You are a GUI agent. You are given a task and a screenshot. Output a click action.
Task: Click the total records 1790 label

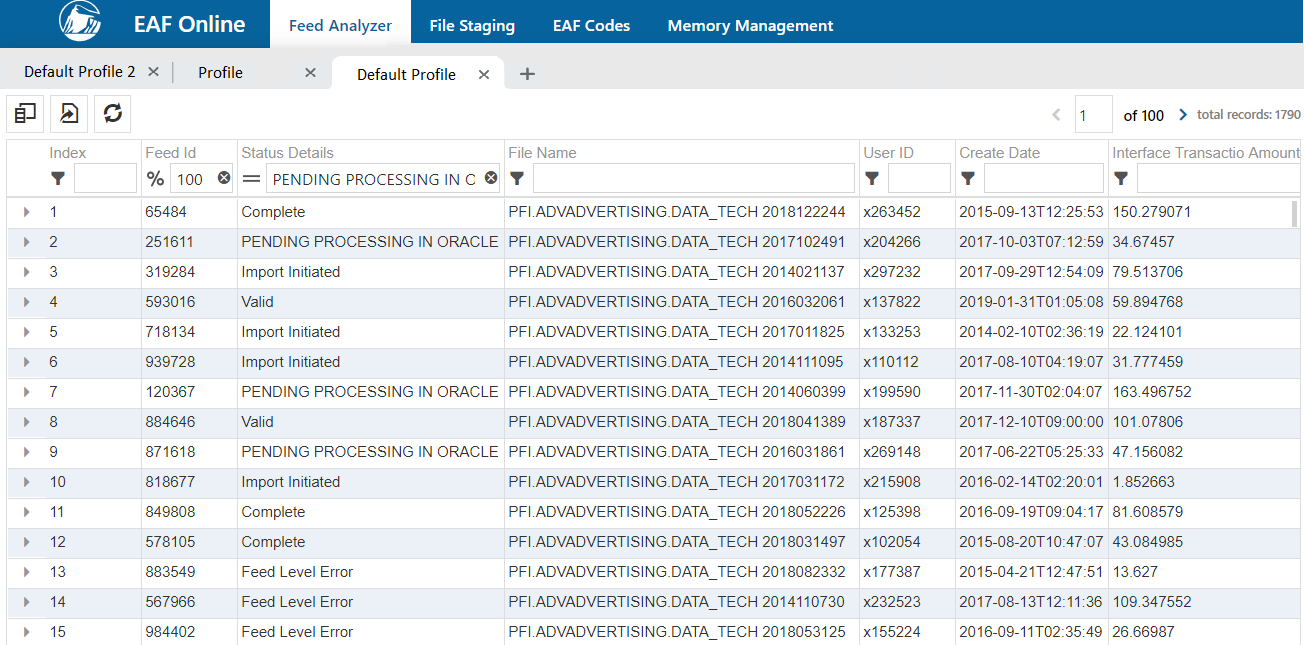(x=1249, y=115)
